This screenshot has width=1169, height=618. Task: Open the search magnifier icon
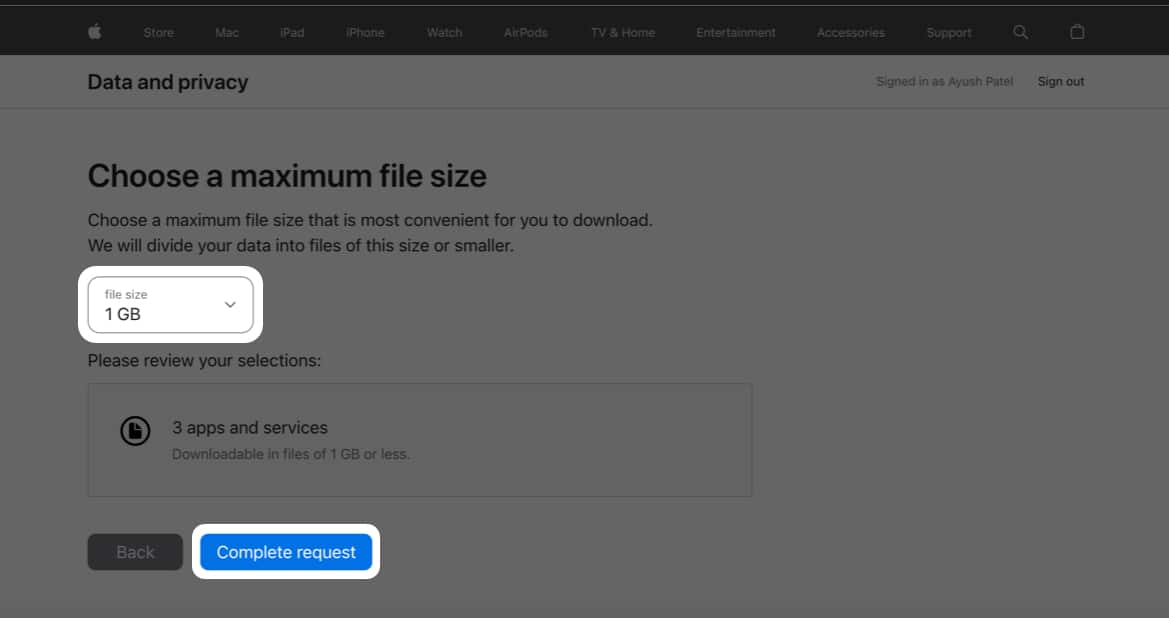(x=1021, y=32)
